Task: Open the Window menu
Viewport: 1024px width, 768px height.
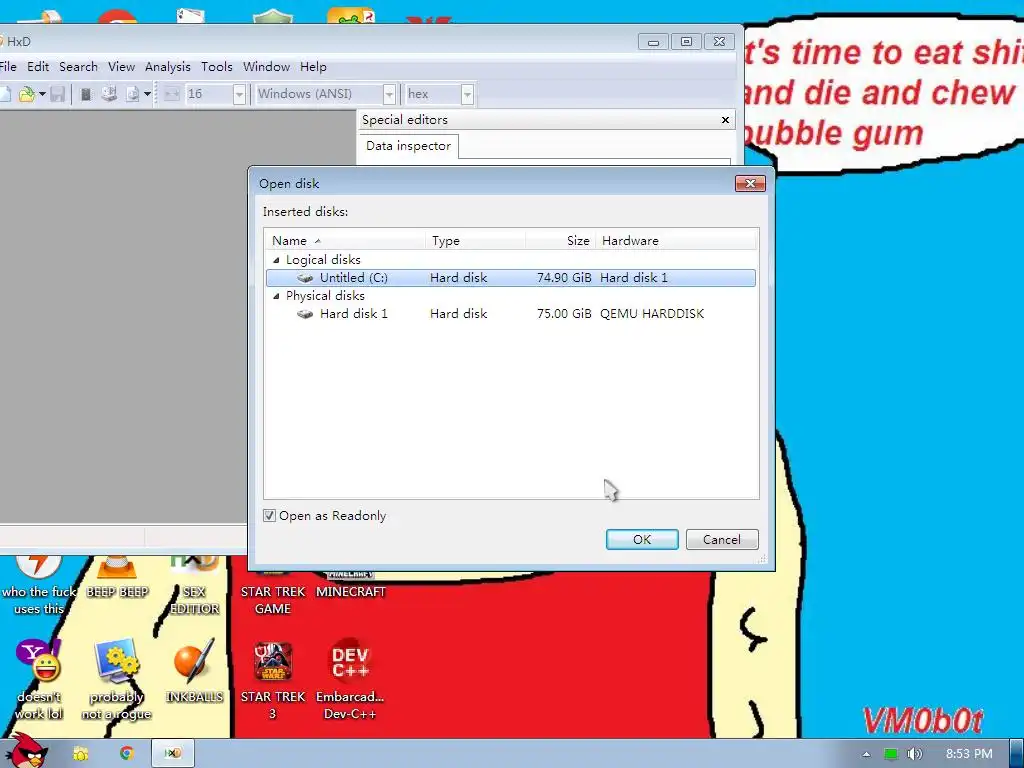Action: (x=266, y=67)
